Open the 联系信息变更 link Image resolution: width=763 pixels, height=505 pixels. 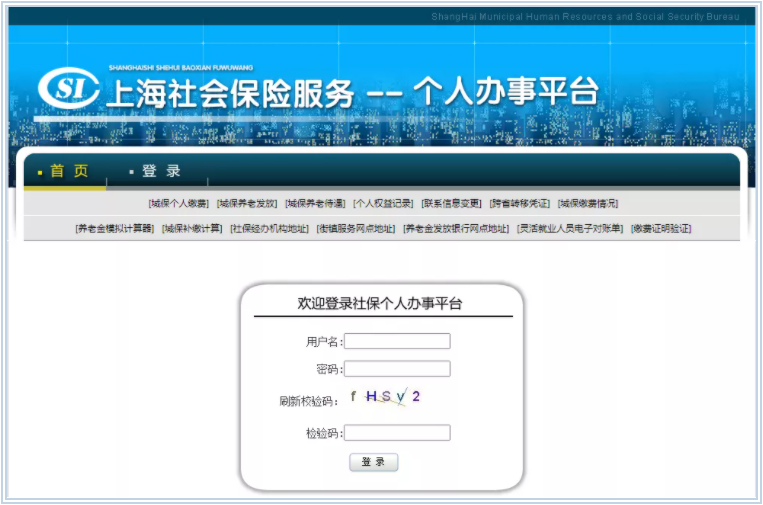pos(451,203)
